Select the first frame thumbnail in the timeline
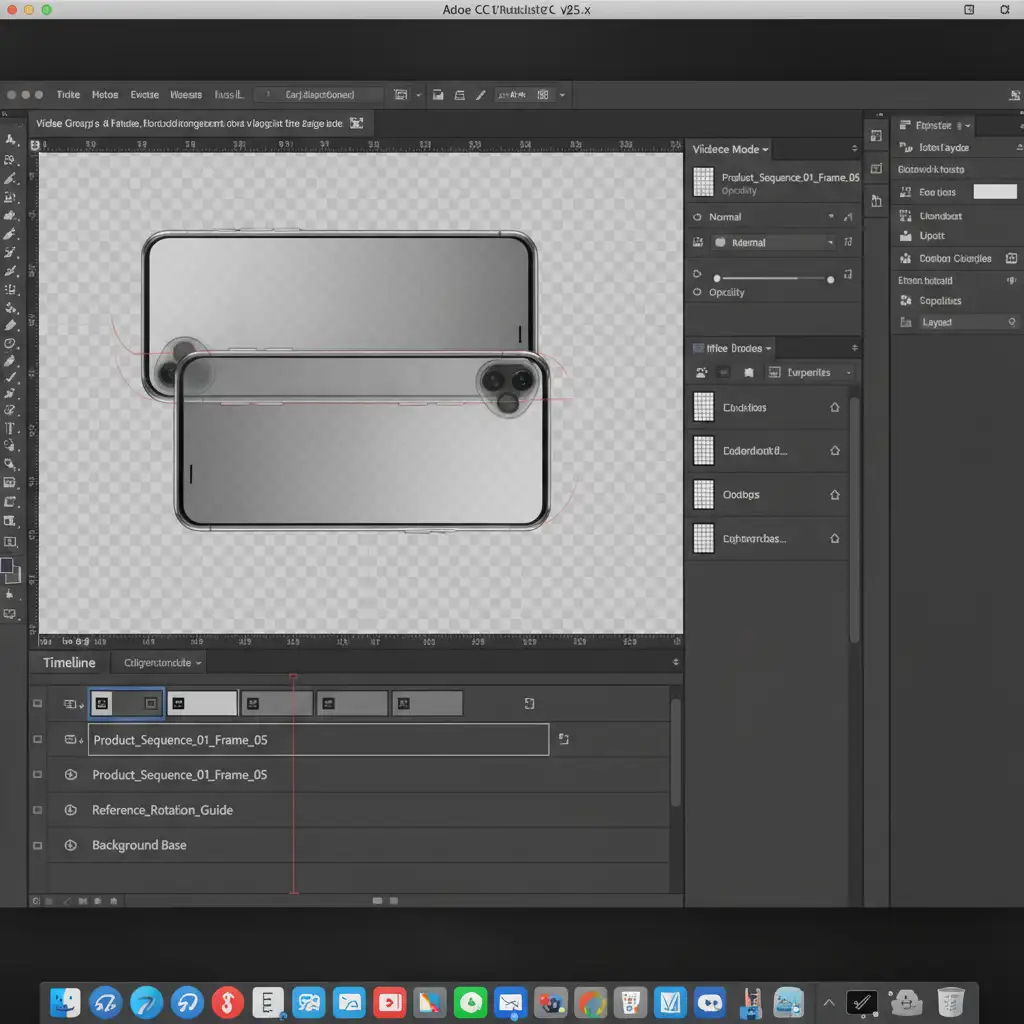 126,704
